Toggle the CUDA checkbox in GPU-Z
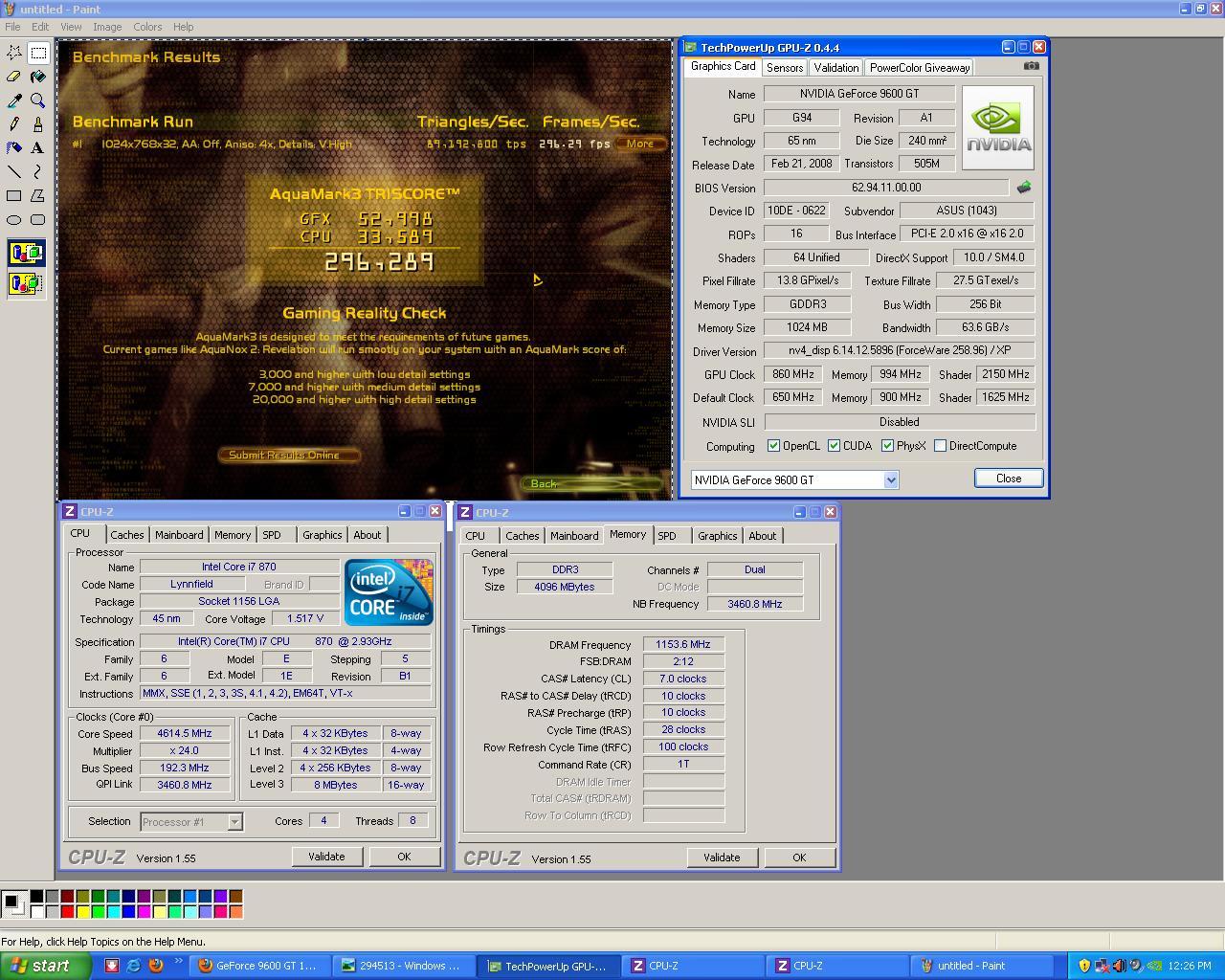 (834, 446)
